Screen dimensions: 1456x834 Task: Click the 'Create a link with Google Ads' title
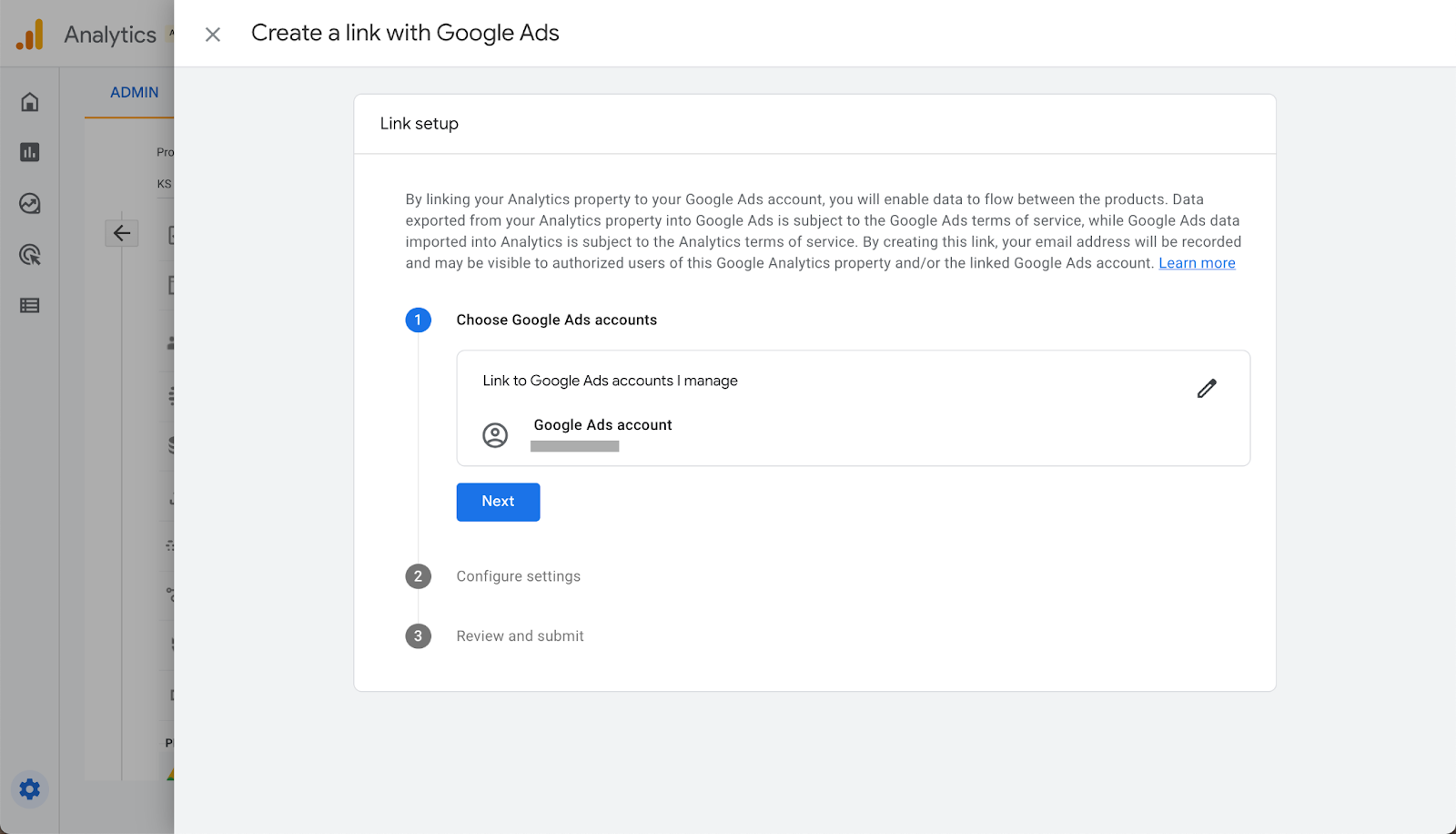405,33
